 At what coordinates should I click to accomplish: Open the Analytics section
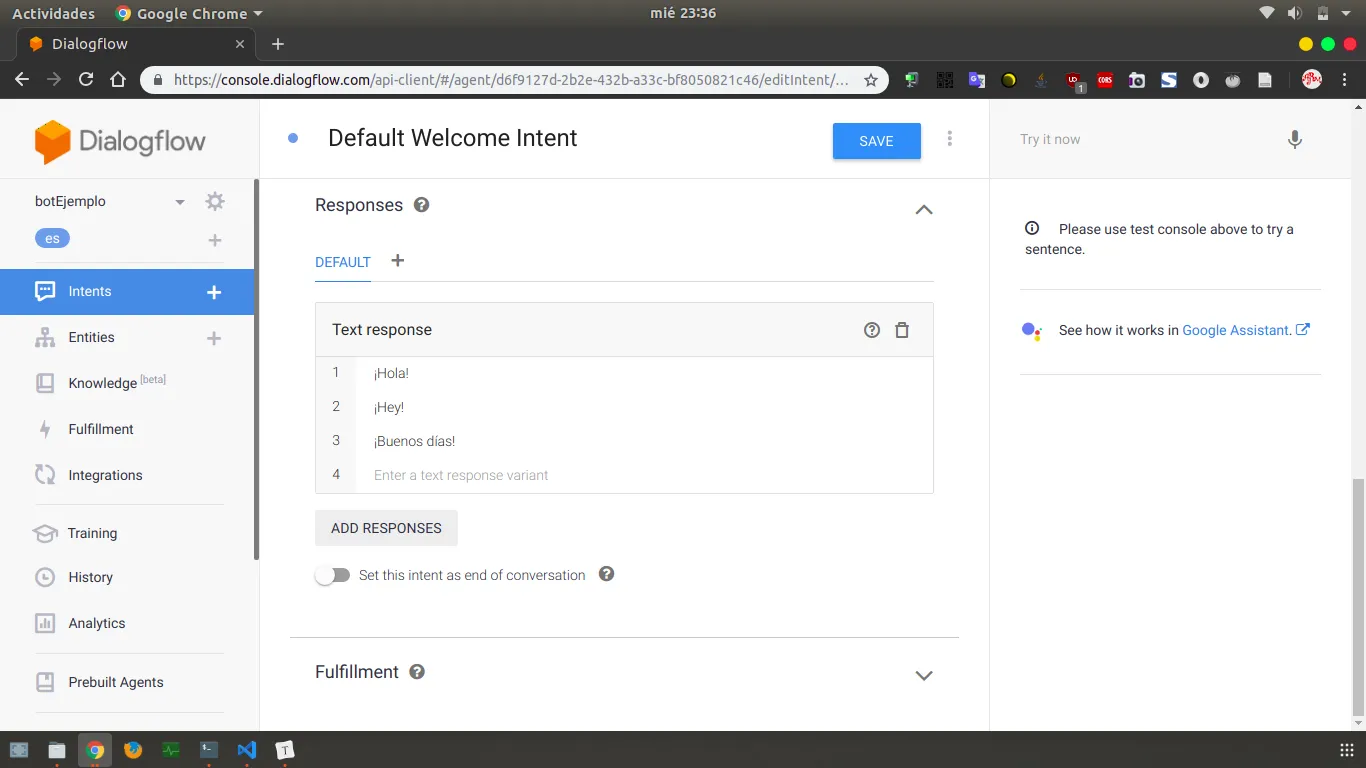(96, 623)
